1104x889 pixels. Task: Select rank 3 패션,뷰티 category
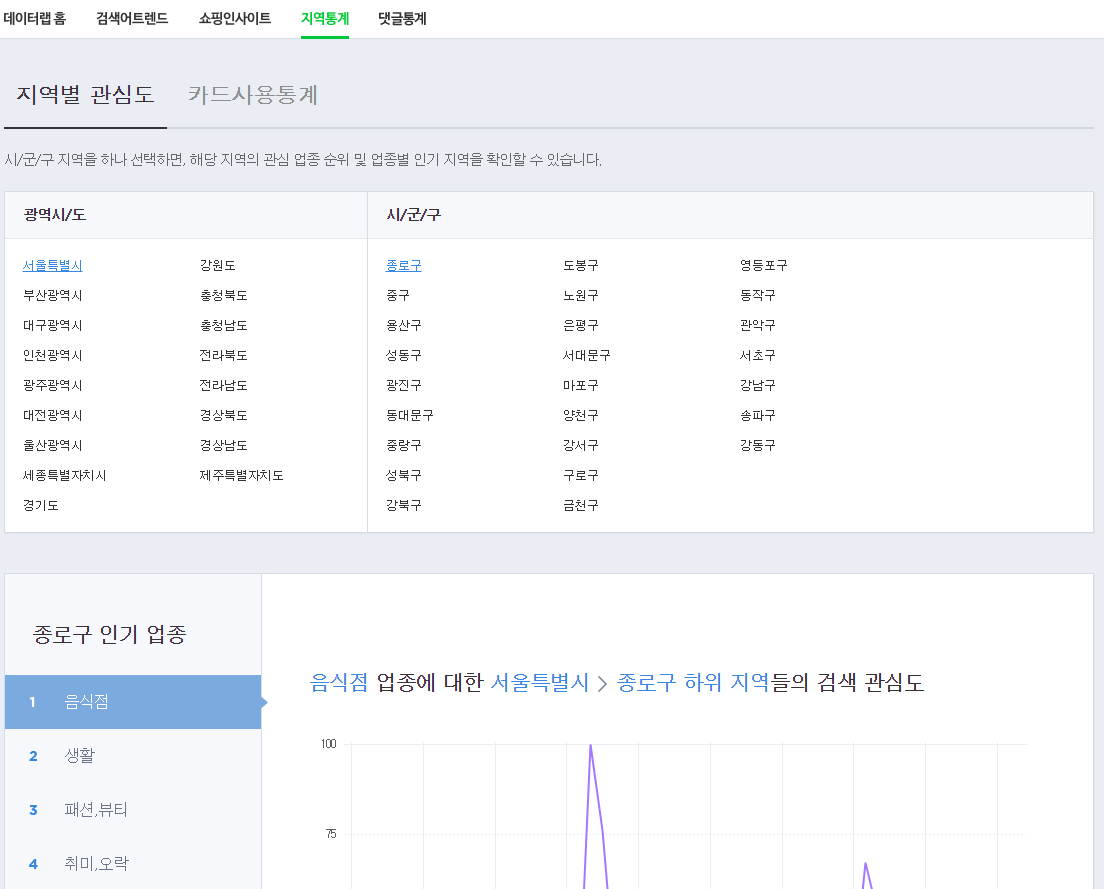(133, 809)
